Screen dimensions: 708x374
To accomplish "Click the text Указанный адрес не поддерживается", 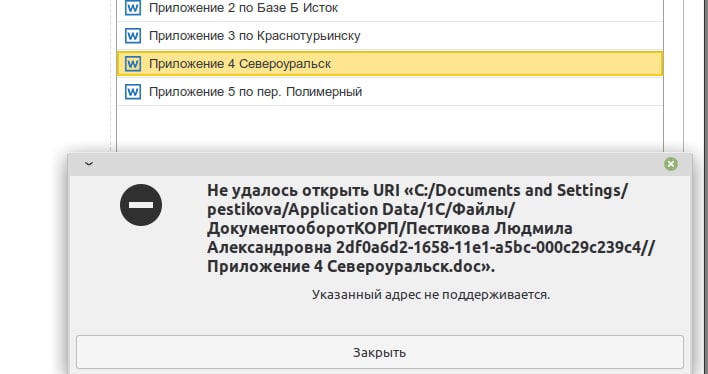I will pos(431,295).
